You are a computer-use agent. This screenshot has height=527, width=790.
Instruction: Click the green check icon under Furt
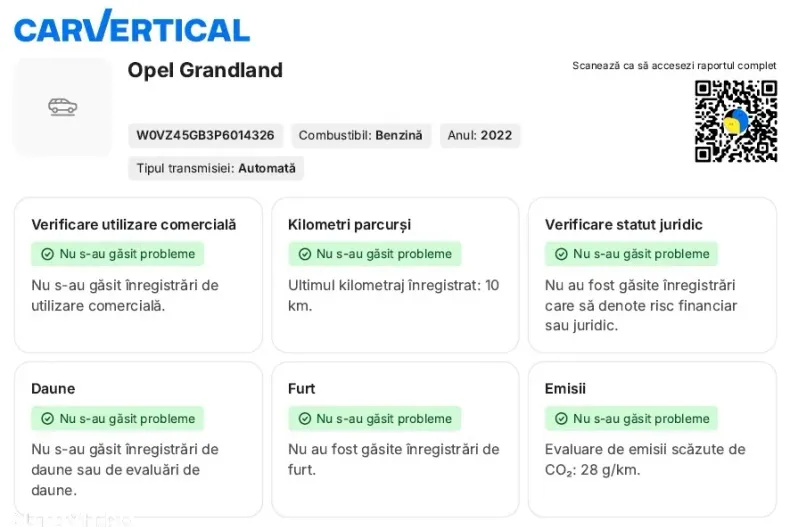pos(304,419)
